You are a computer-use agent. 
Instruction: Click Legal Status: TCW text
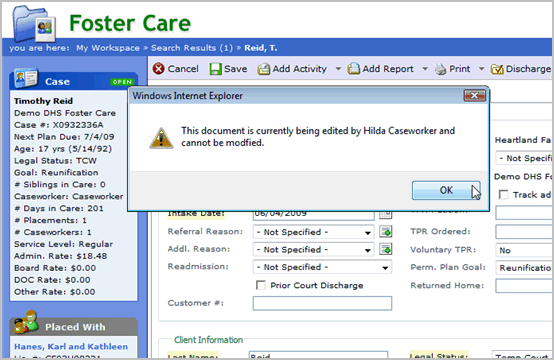tap(55, 161)
